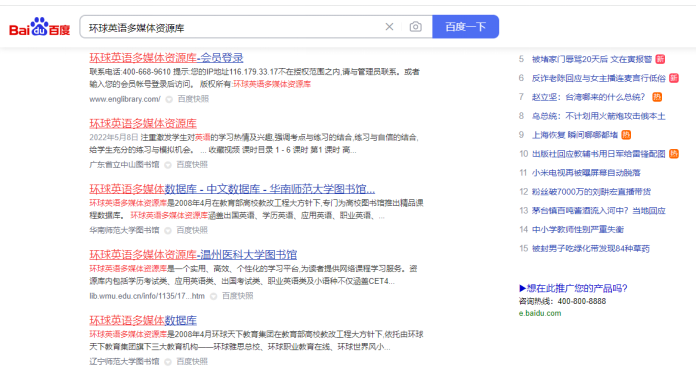
Task: Open hot search item 8 about 乌总统
Action: click(598, 116)
